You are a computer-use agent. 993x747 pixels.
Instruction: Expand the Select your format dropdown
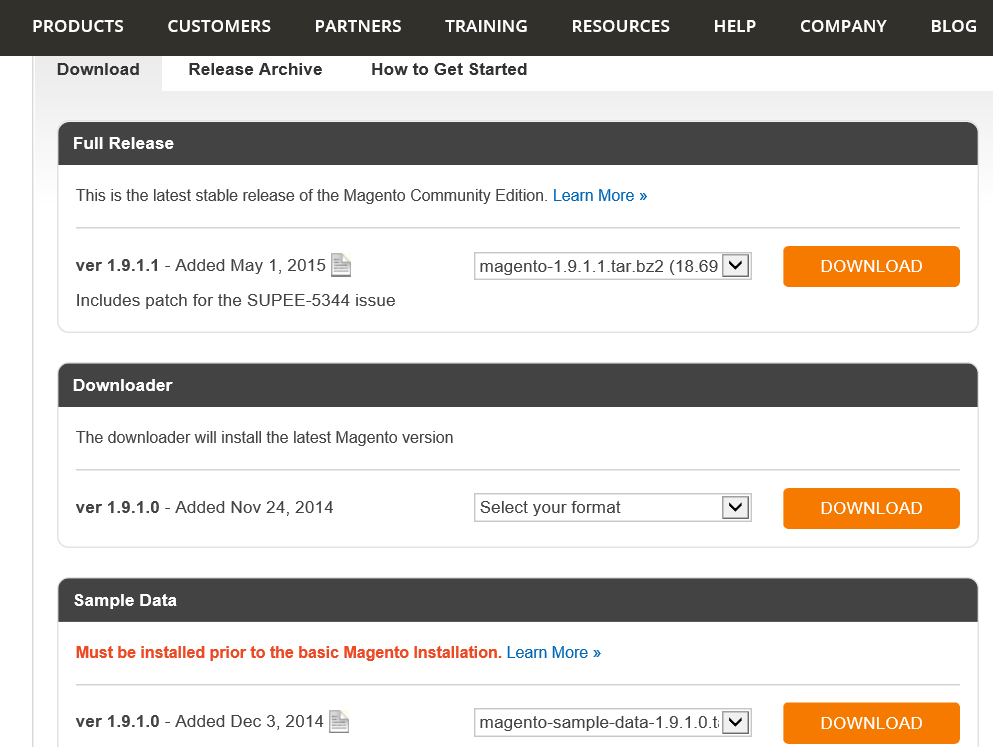[x=612, y=508]
